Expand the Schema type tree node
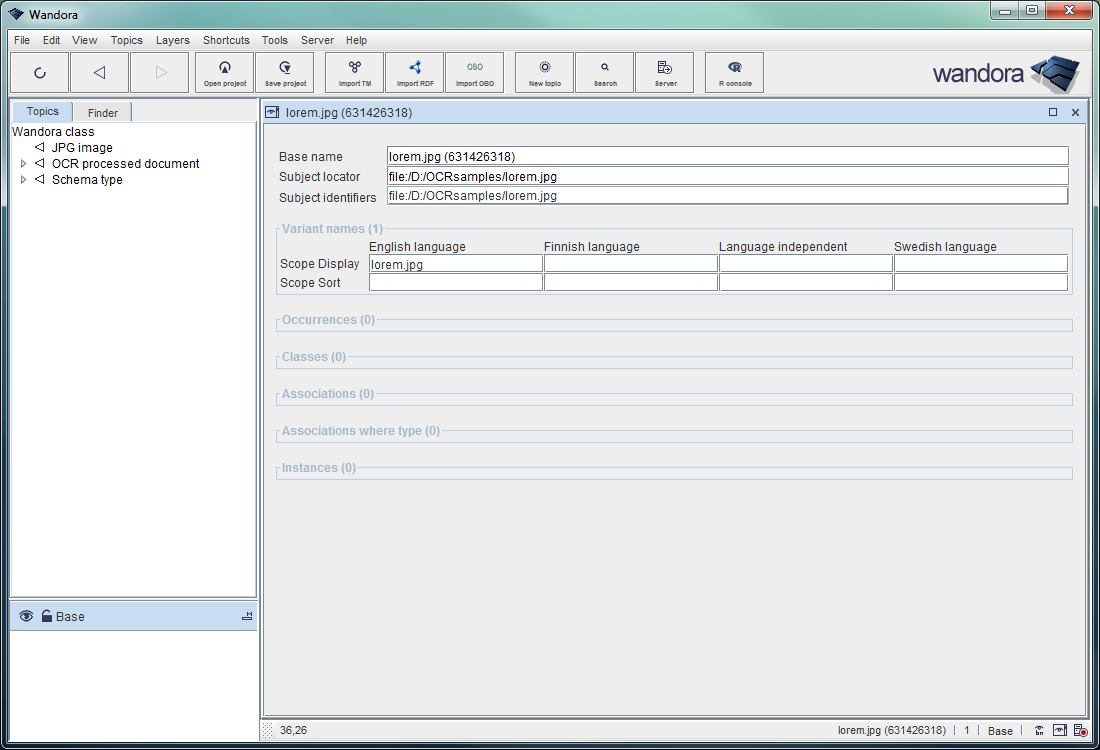Image resolution: width=1100 pixels, height=750 pixels. (x=24, y=180)
